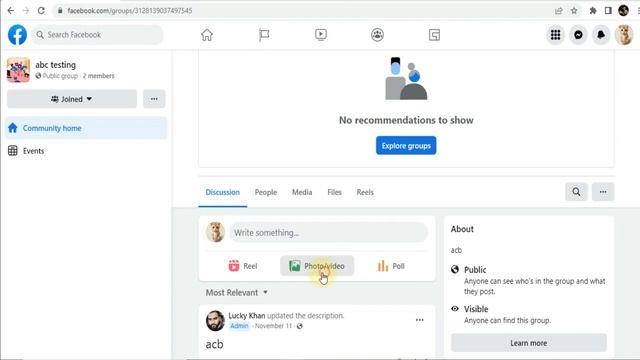Image resolution: width=640 pixels, height=360 pixels.
Task: Share this page from the address bar
Action: point(559,11)
